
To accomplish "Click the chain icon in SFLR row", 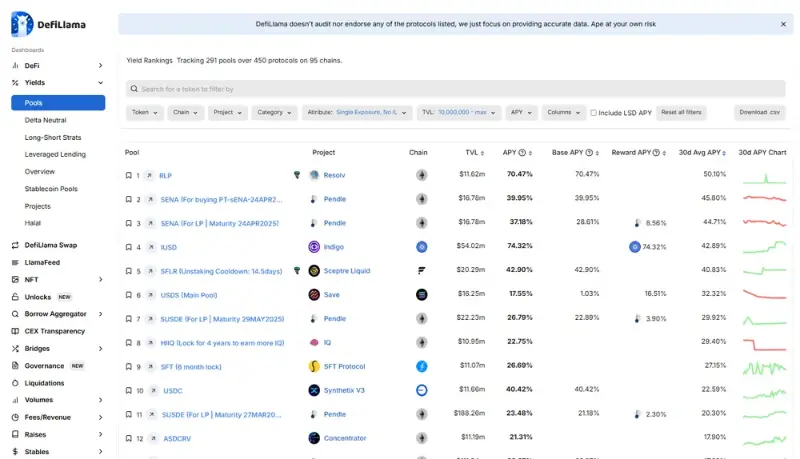I will click(x=421, y=271).
